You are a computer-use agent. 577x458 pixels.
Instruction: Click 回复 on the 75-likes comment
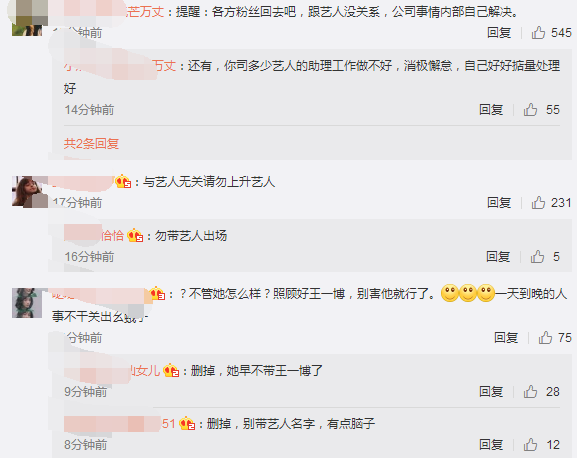tap(506, 338)
